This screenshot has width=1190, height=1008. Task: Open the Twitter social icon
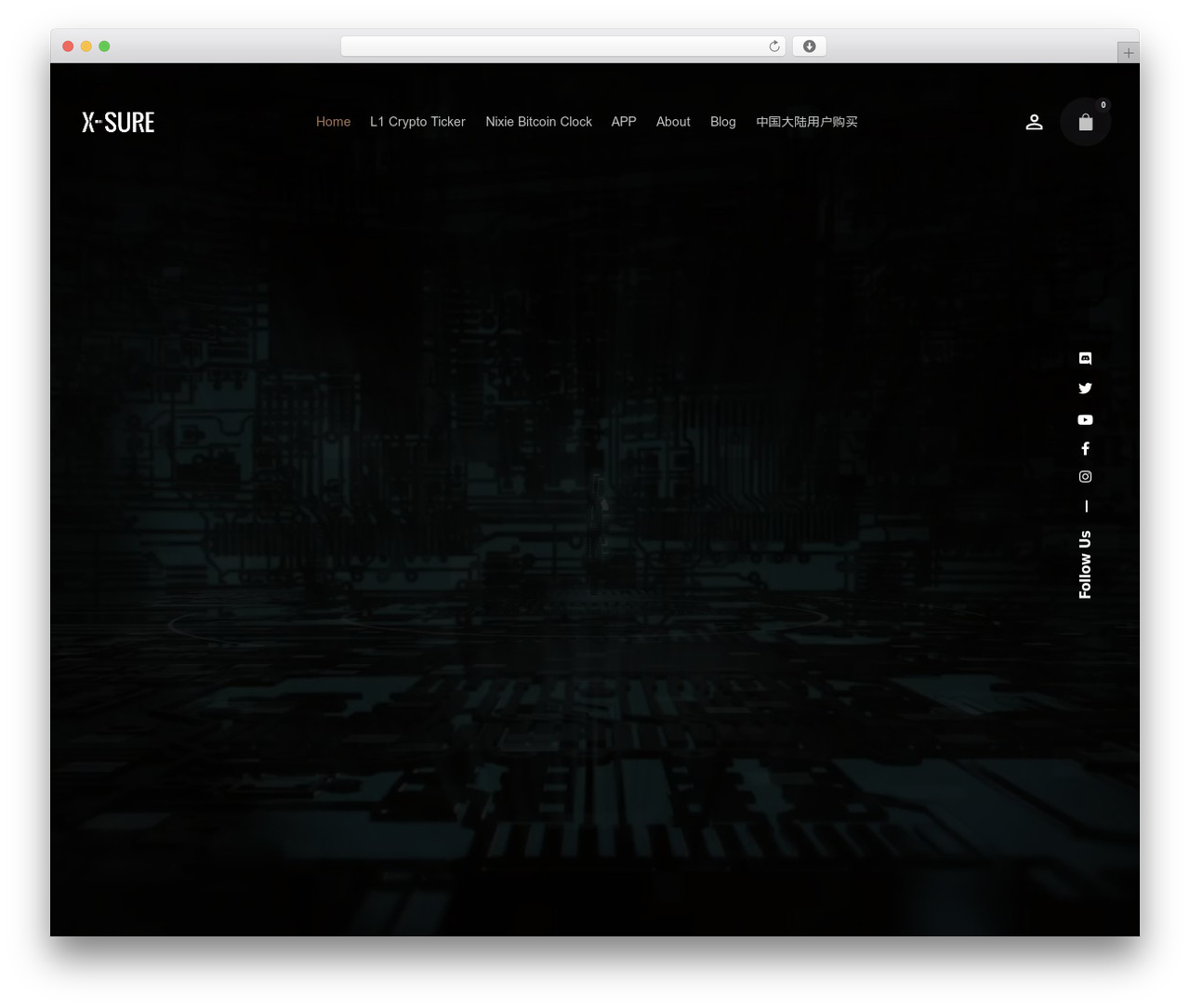(x=1085, y=389)
